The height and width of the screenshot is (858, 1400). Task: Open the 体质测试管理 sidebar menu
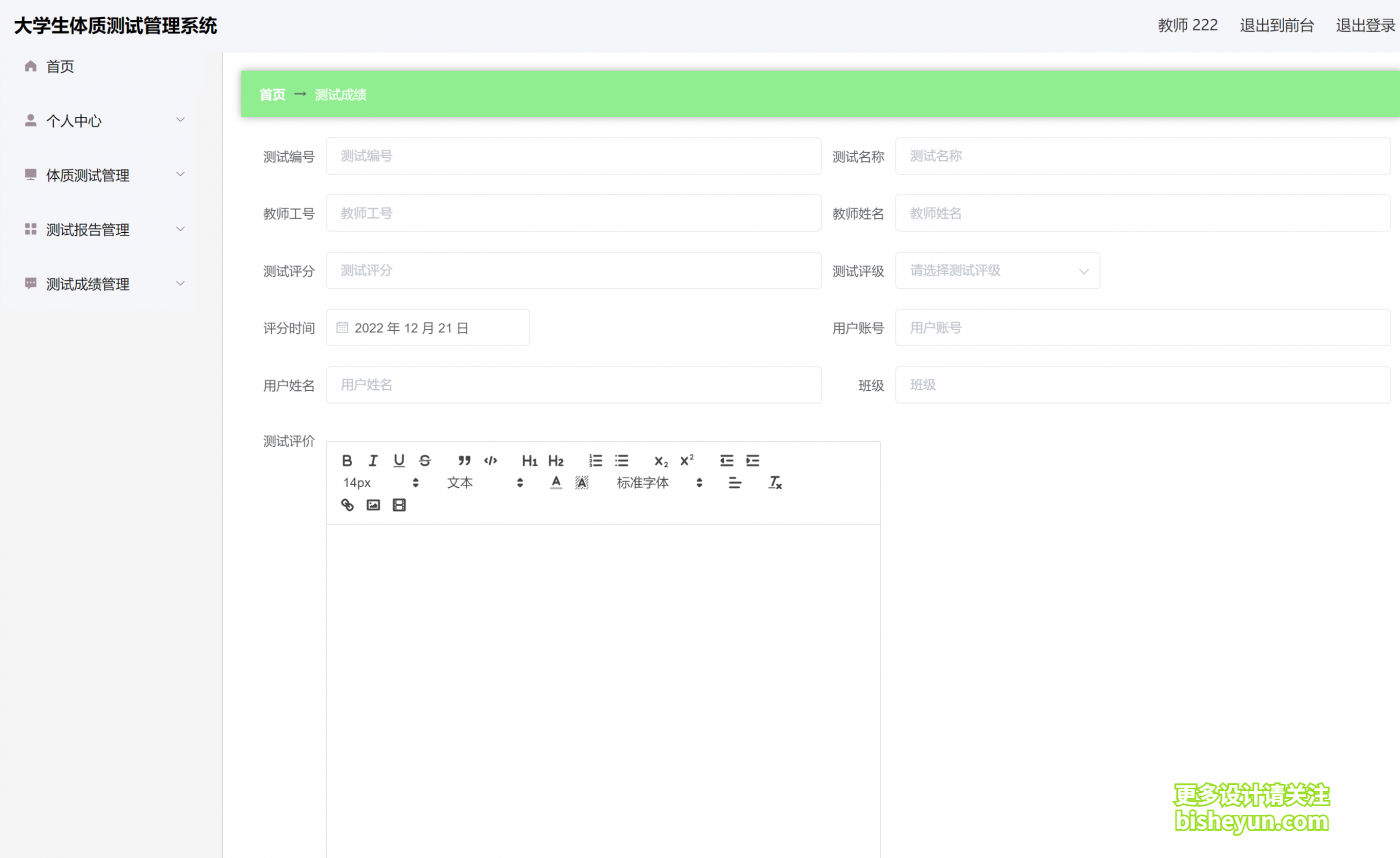[100, 175]
